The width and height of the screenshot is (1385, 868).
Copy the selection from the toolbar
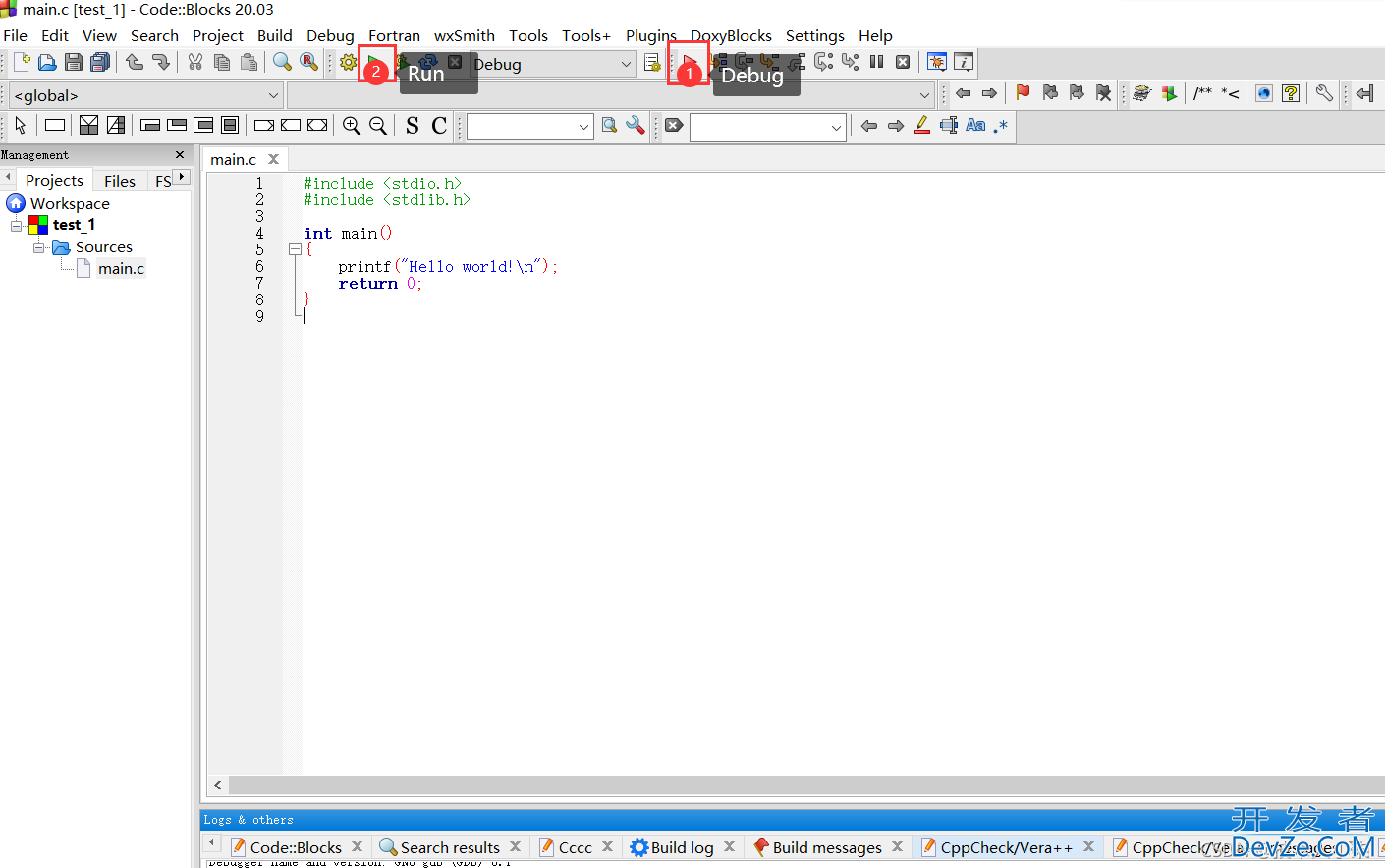pos(222,63)
